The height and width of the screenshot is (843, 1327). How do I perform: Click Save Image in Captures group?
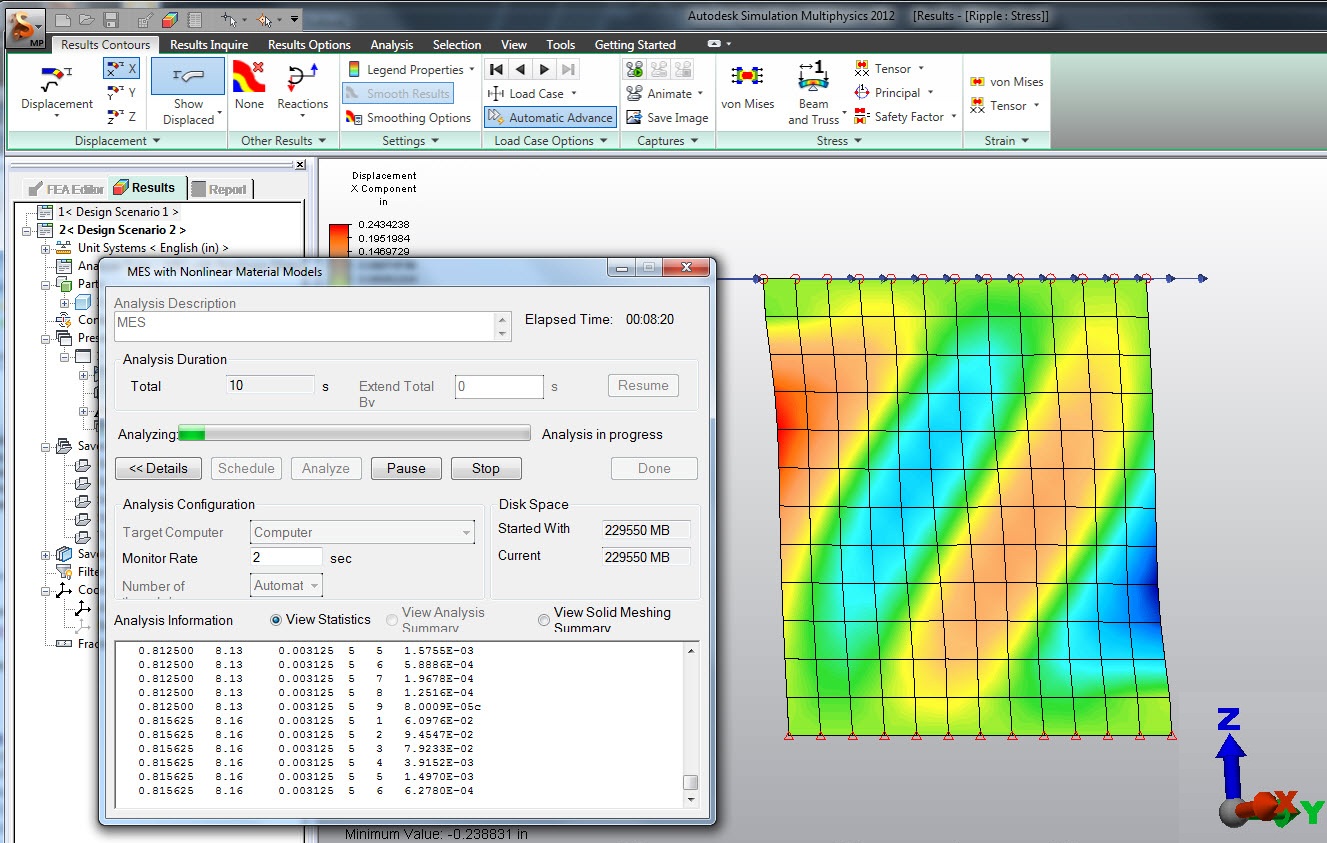666,117
